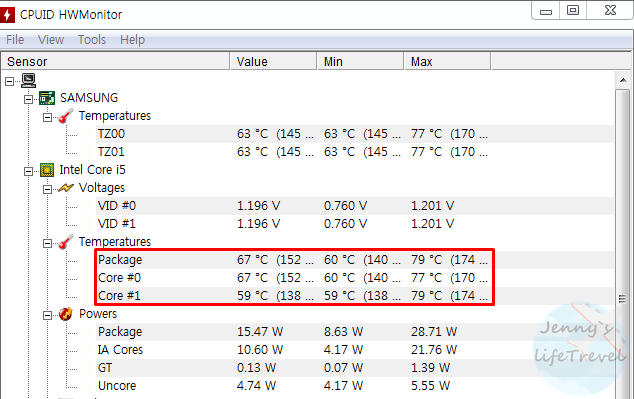
Task: Select the VID #1 voltage row
Action: [355, 224]
